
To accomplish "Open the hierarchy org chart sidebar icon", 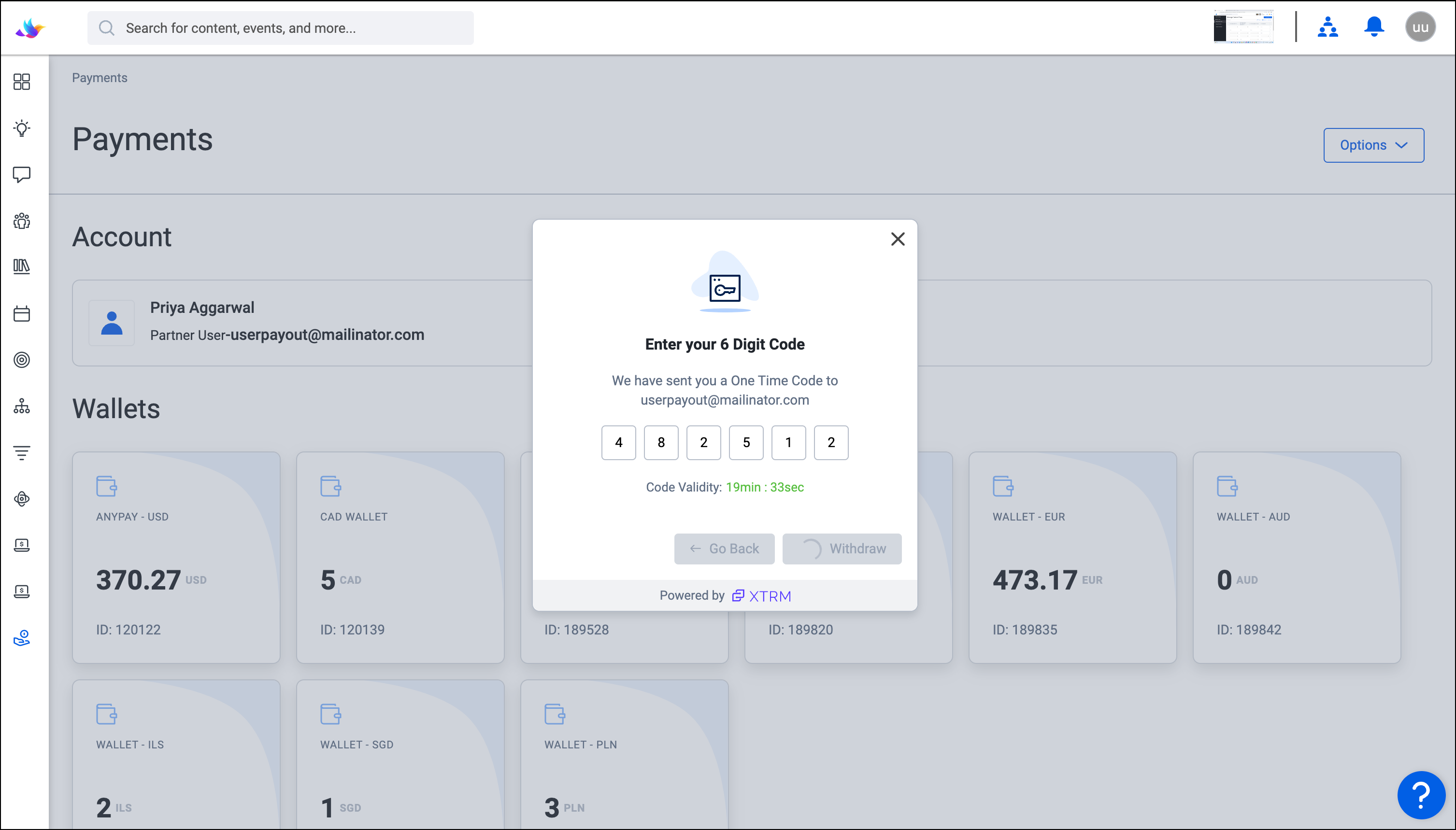I will (x=22, y=406).
